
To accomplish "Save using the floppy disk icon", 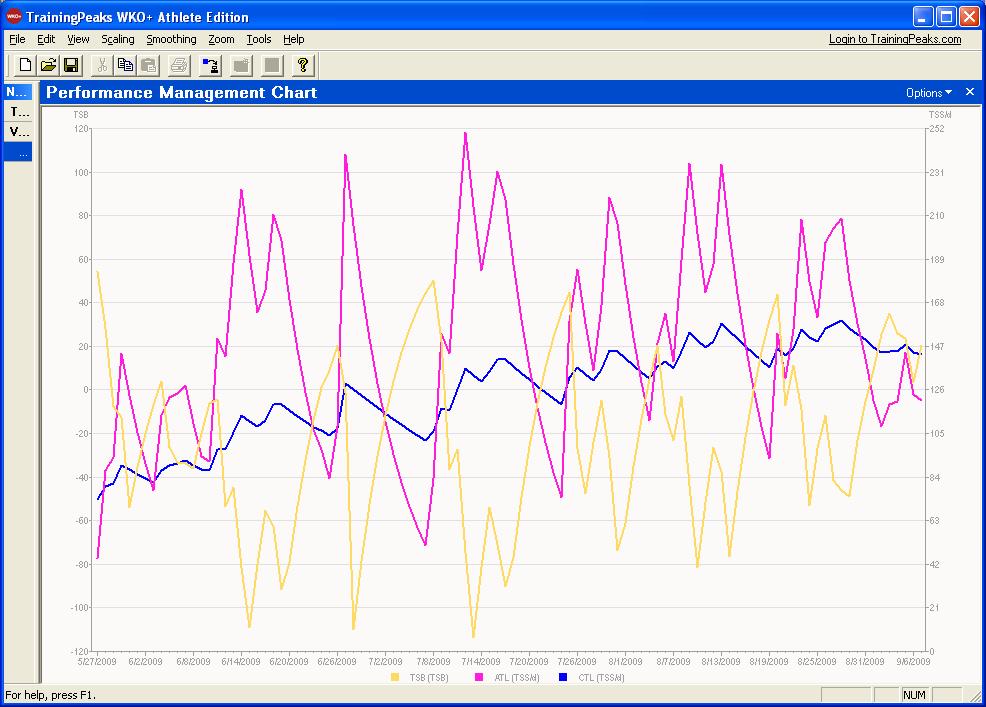I will point(71,65).
